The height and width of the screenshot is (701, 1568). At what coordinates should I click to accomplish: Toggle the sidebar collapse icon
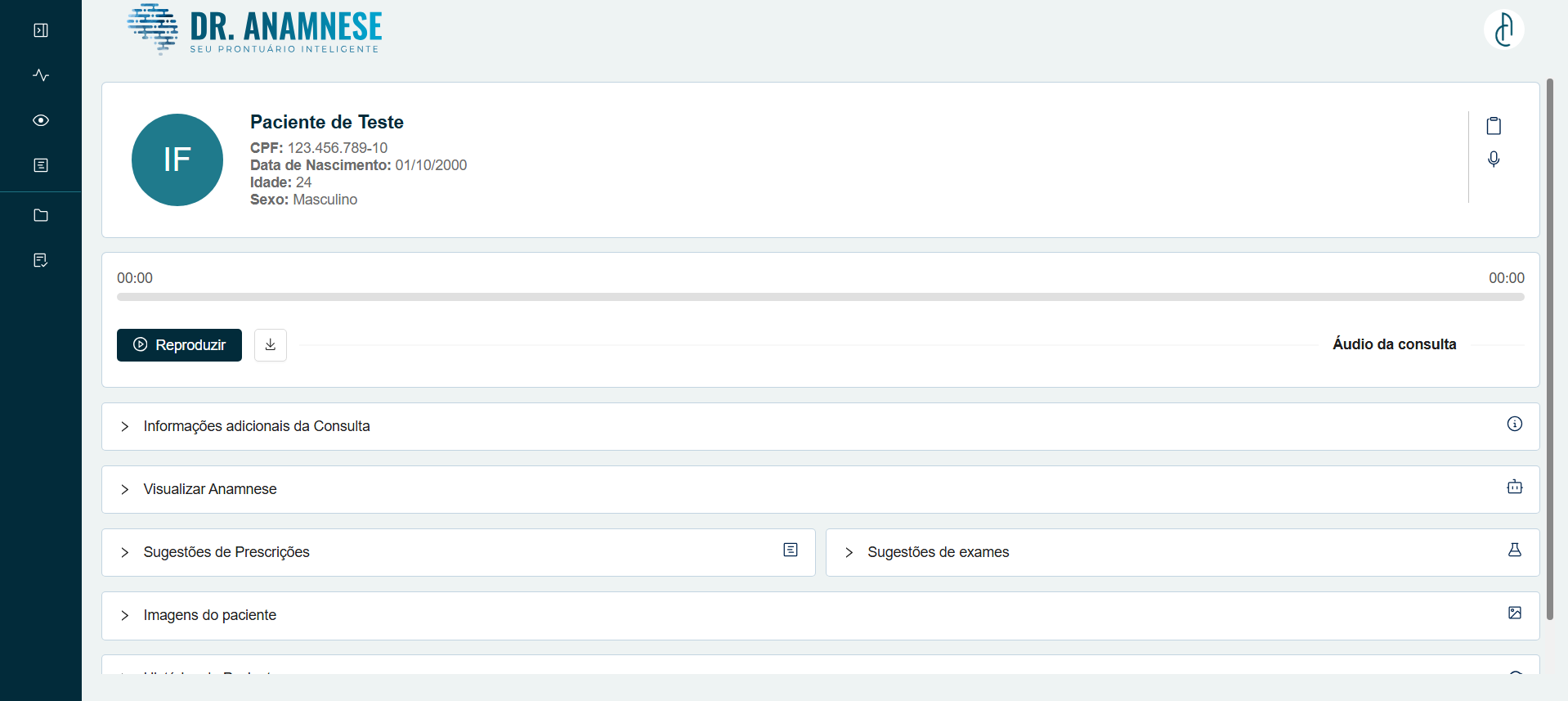[41, 30]
